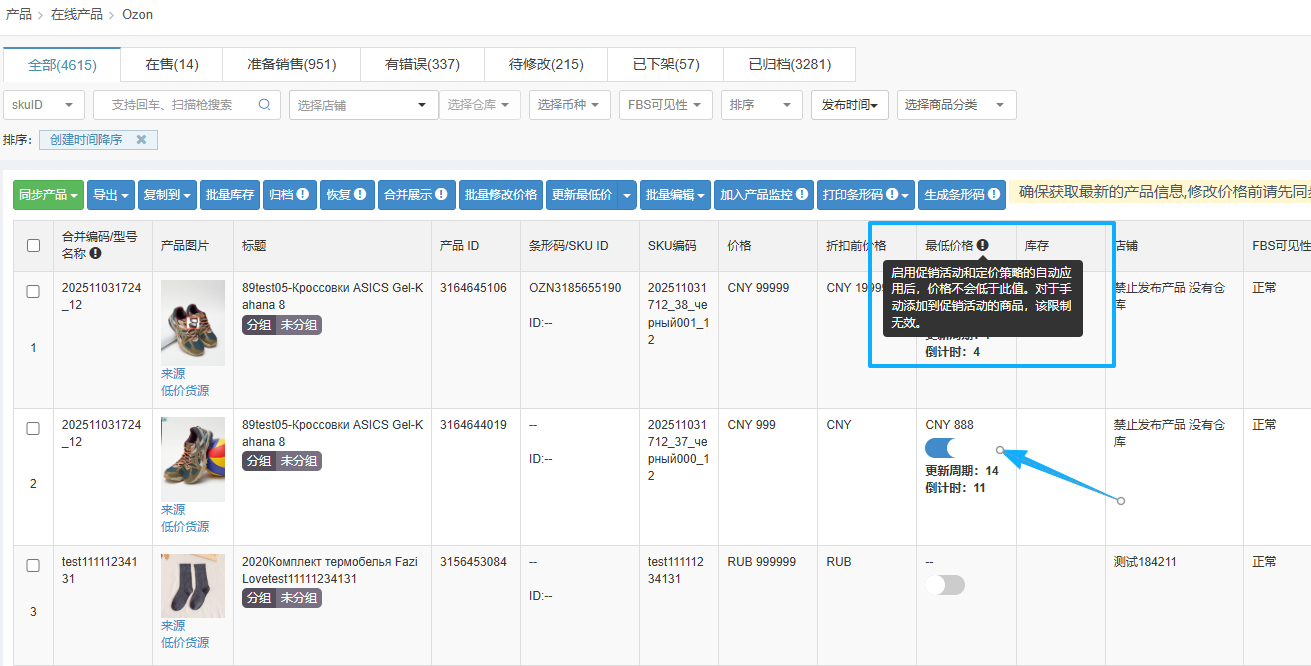Click the search magnifier icon in search box

tap(264, 105)
